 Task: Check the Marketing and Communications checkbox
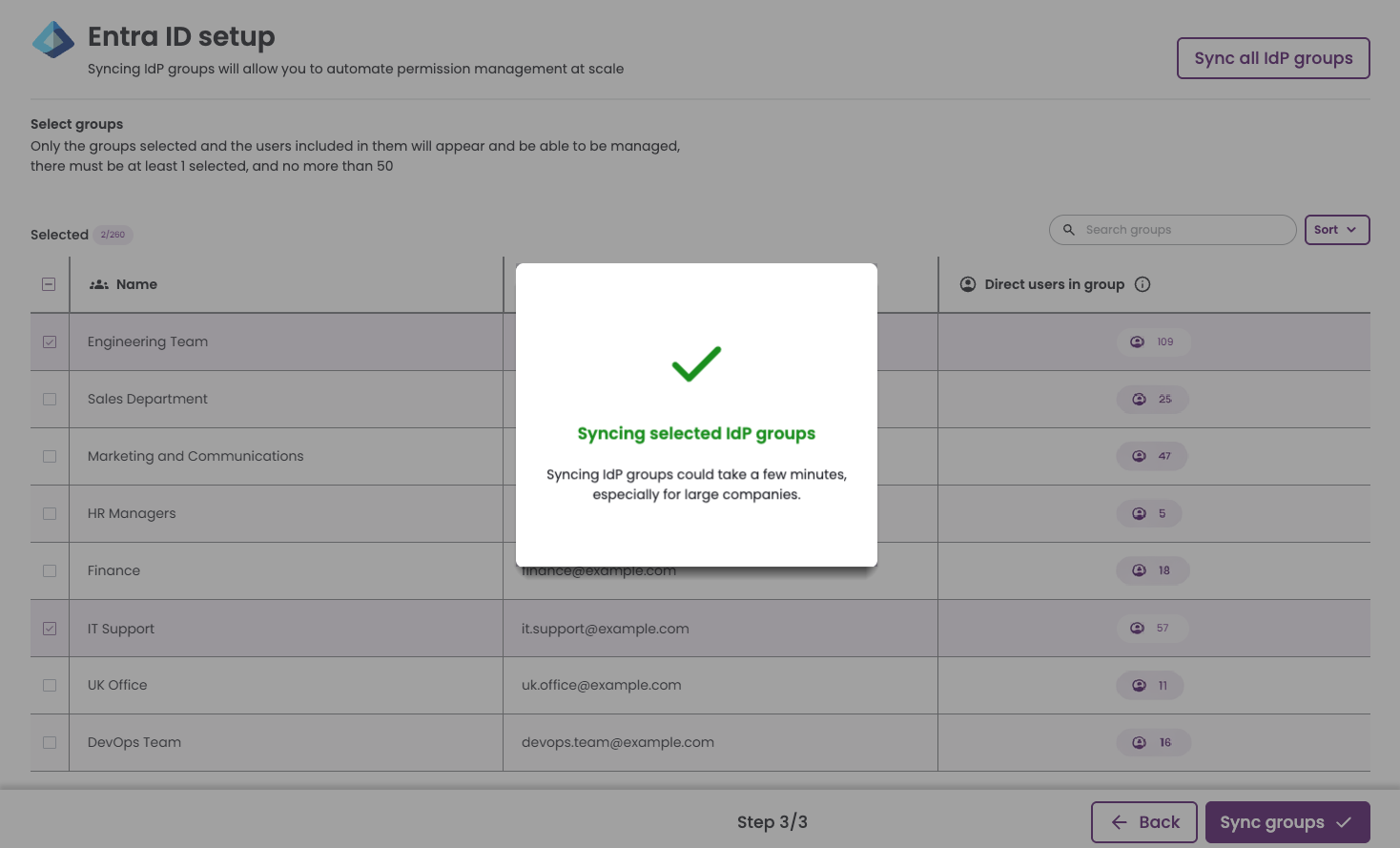pyautogui.click(x=50, y=456)
